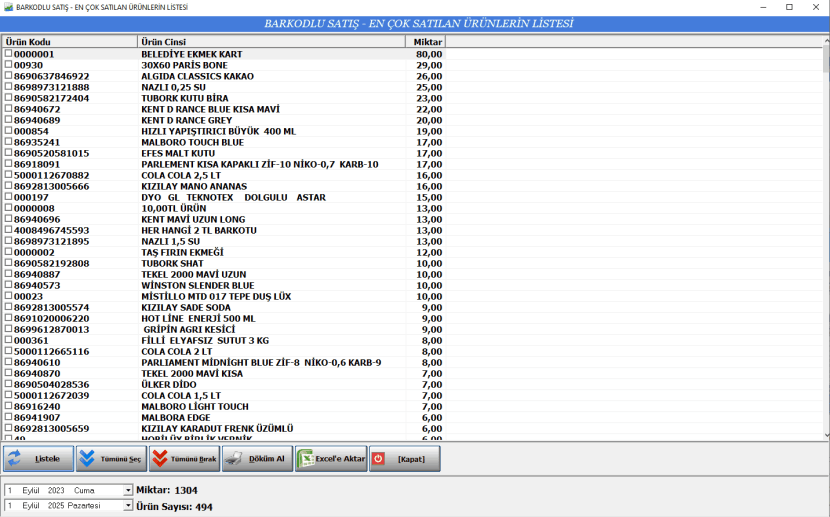Screen dimensions: 830x517
Task: Toggle checkbox of code 86940672
Action: (x=8, y=108)
